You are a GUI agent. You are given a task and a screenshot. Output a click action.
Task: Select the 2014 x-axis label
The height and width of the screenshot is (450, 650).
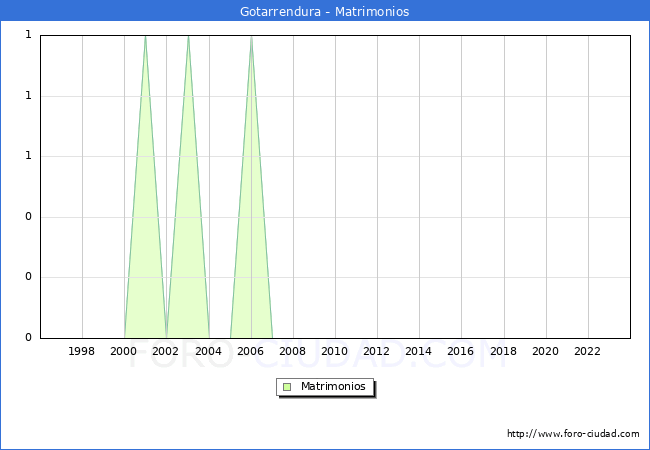pyautogui.click(x=419, y=351)
